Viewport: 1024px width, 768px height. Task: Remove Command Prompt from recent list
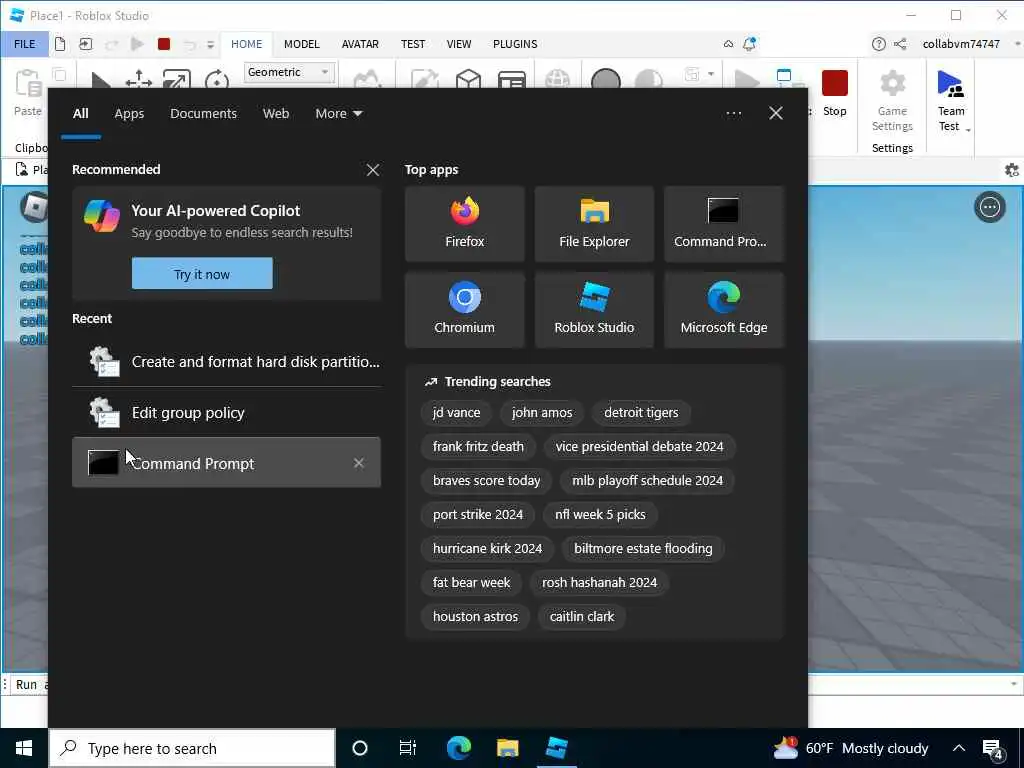point(359,463)
